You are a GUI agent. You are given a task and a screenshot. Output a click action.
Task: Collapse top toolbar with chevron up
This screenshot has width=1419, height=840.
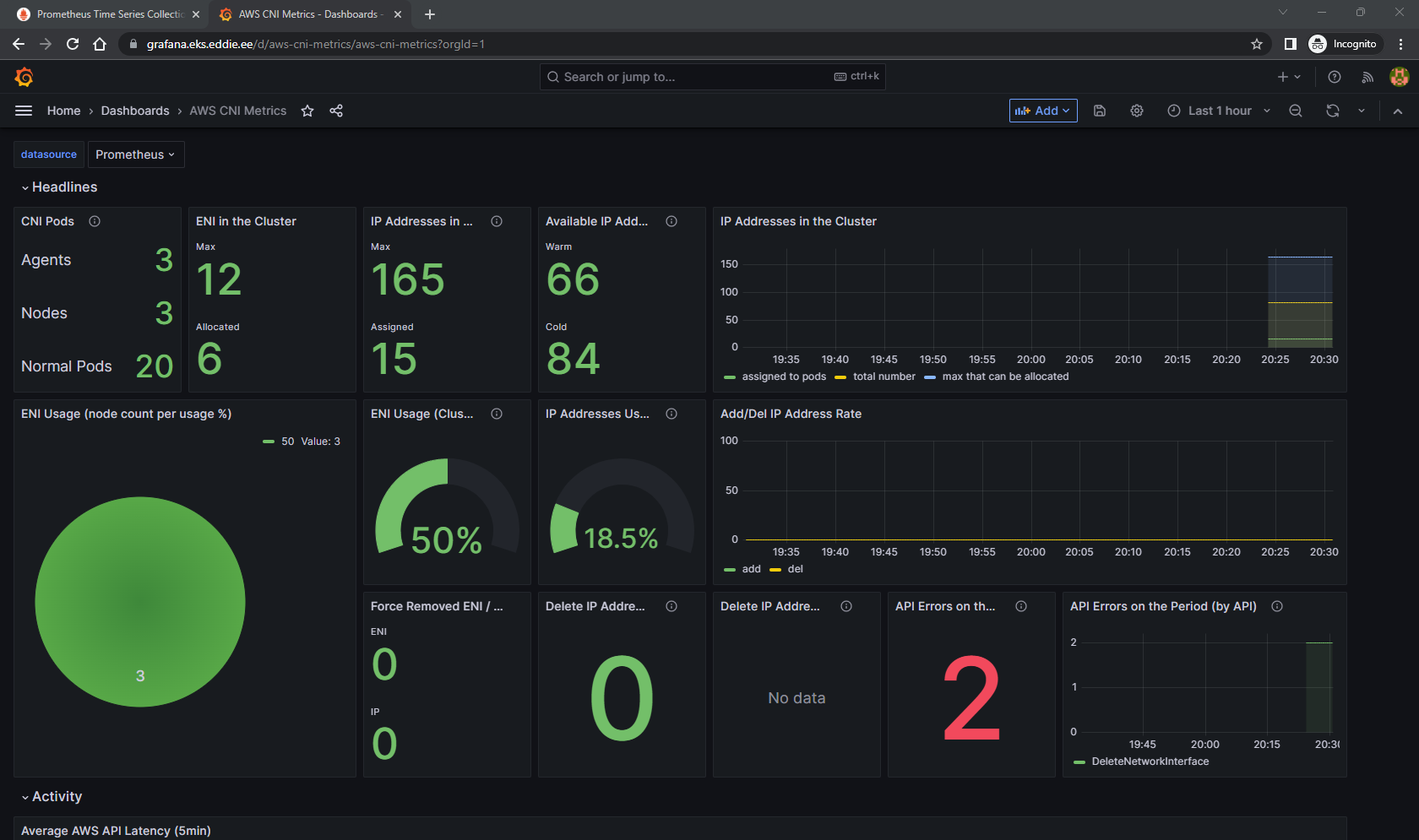[1398, 111]
